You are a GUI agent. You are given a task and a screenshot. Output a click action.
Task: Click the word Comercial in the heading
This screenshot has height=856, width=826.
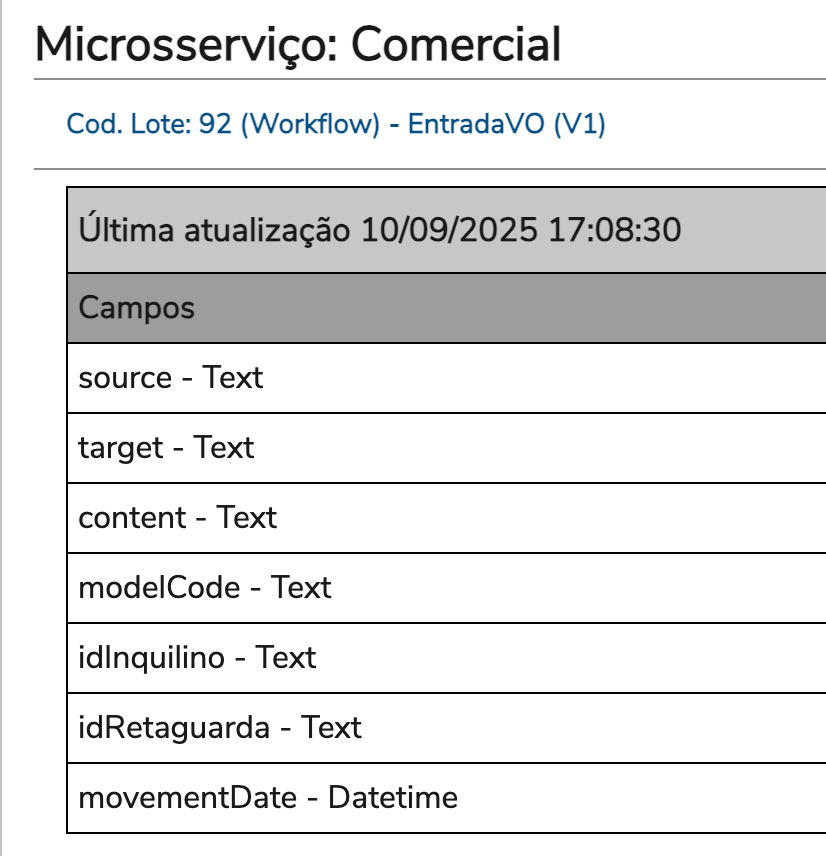456,44
